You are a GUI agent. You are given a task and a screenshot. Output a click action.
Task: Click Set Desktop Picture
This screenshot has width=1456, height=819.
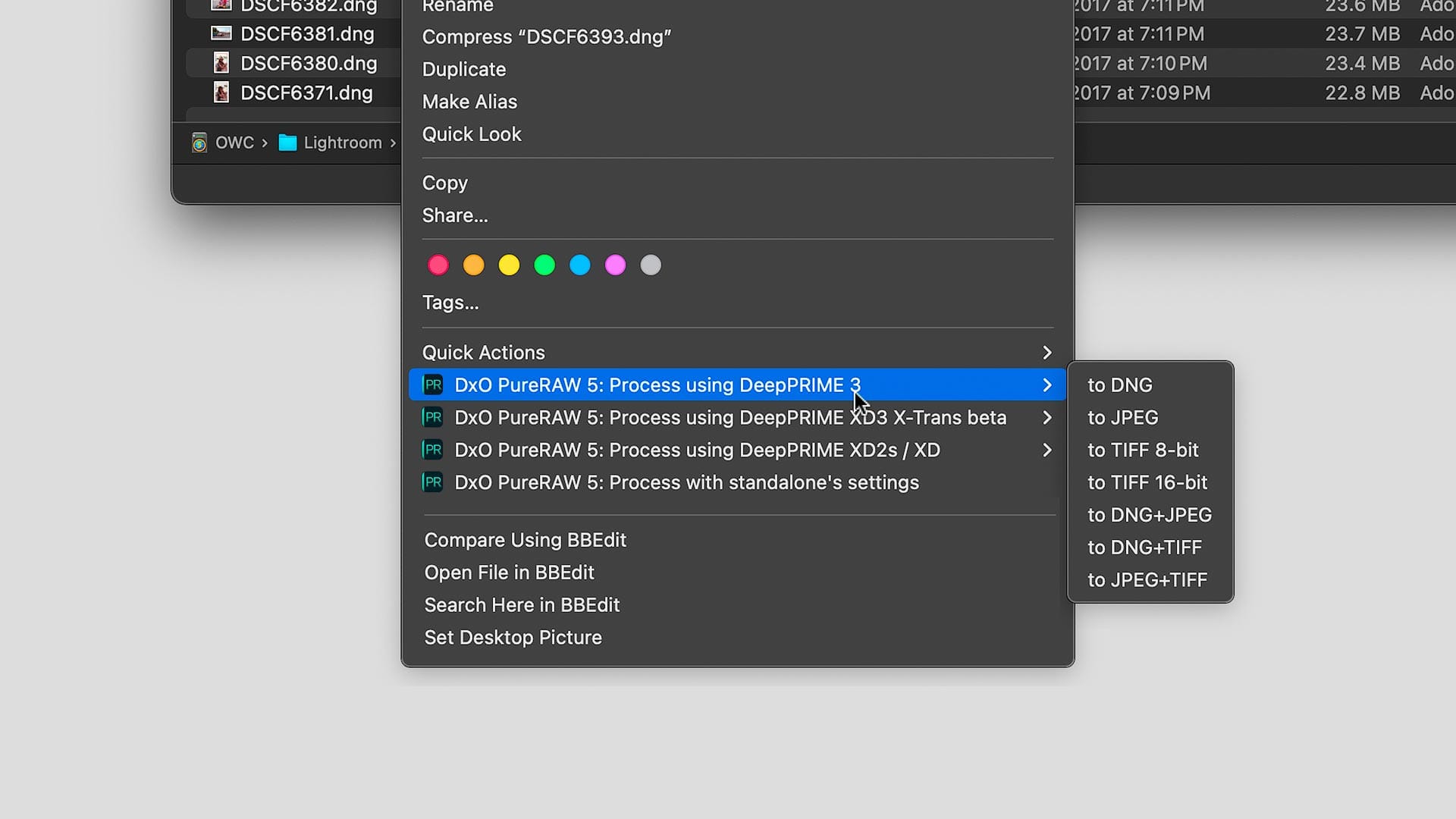(513, 637)
